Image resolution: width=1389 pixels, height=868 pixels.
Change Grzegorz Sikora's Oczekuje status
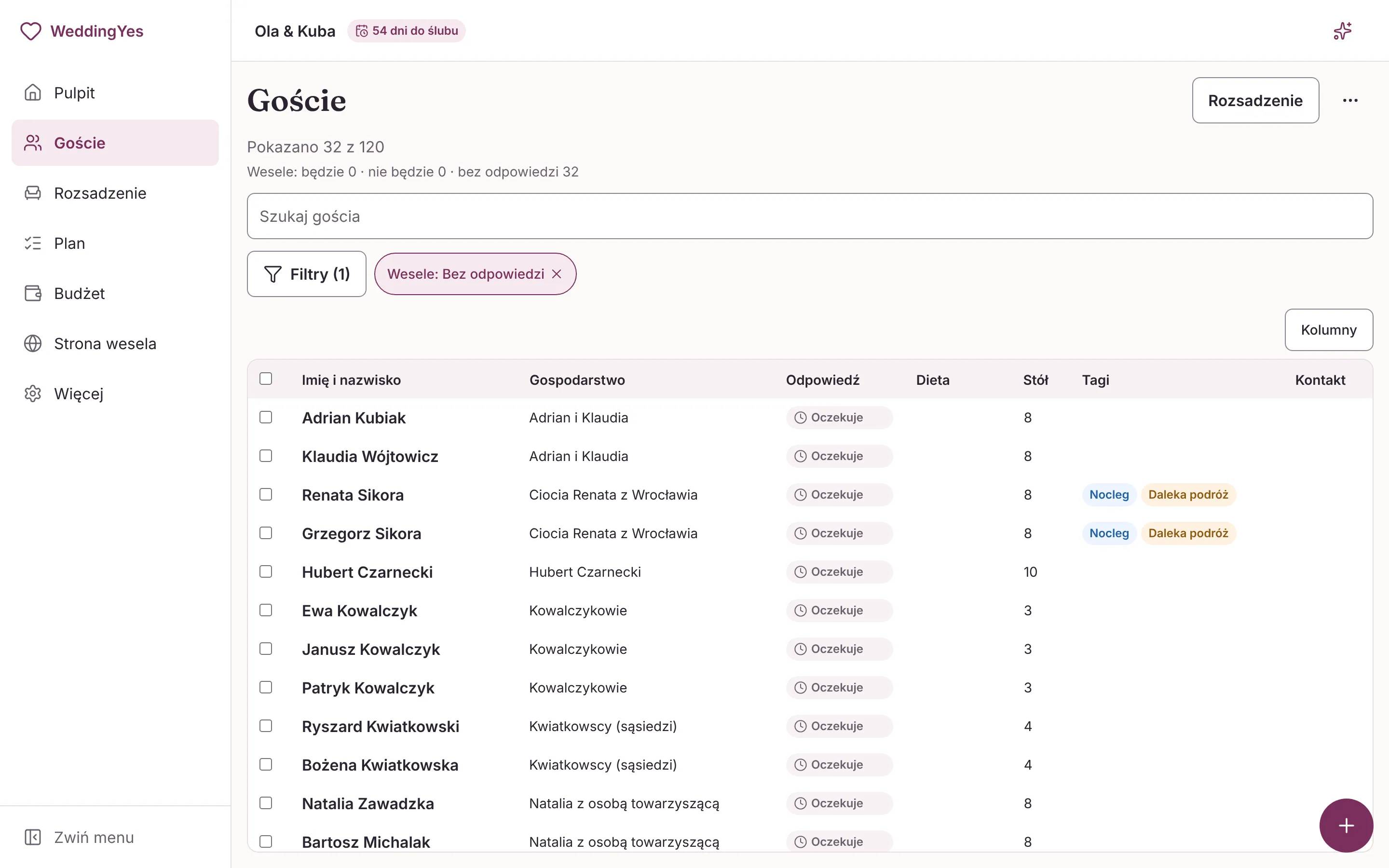(839, 533)
